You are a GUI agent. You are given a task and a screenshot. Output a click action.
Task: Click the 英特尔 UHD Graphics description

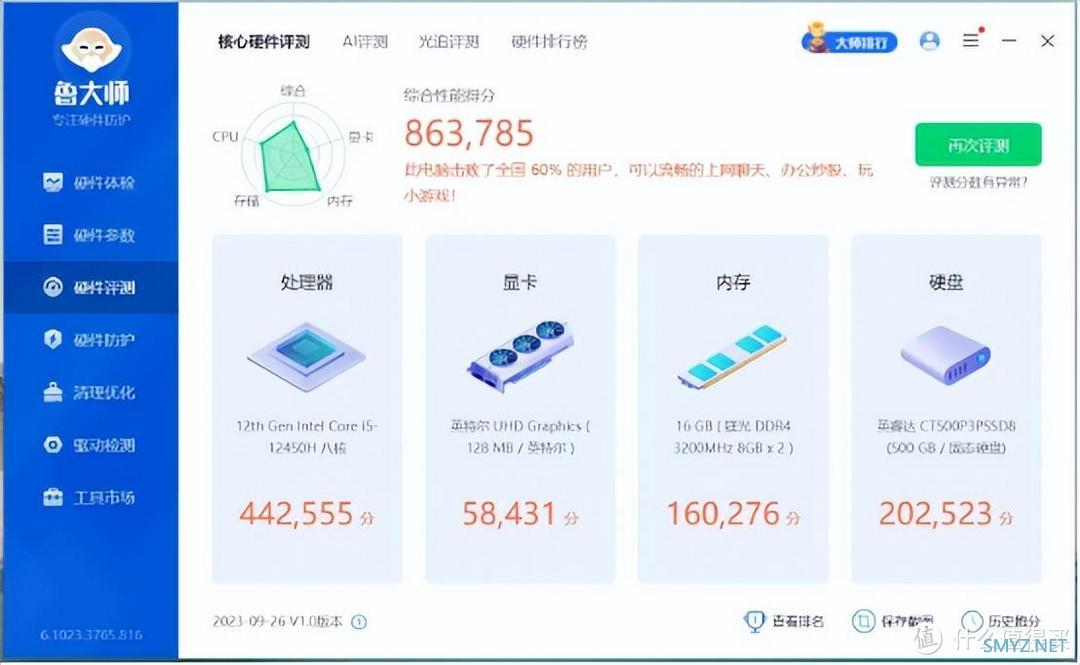tap(520, 437)
